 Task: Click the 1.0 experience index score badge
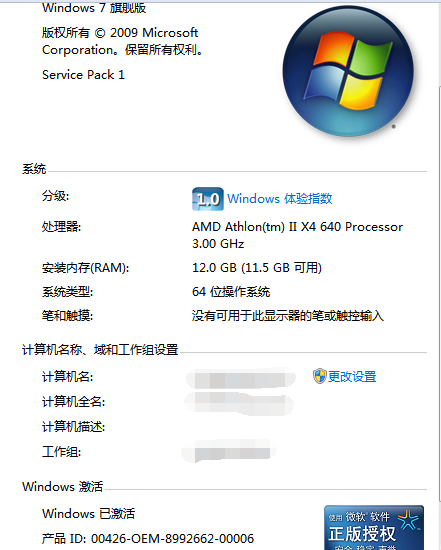point(208,199)
